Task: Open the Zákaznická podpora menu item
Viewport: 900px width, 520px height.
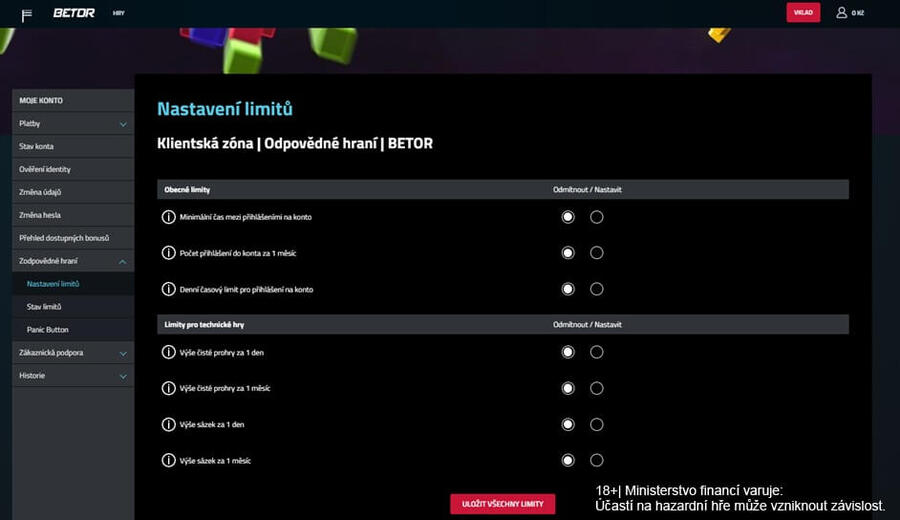Action: click(x=73, y=353)
